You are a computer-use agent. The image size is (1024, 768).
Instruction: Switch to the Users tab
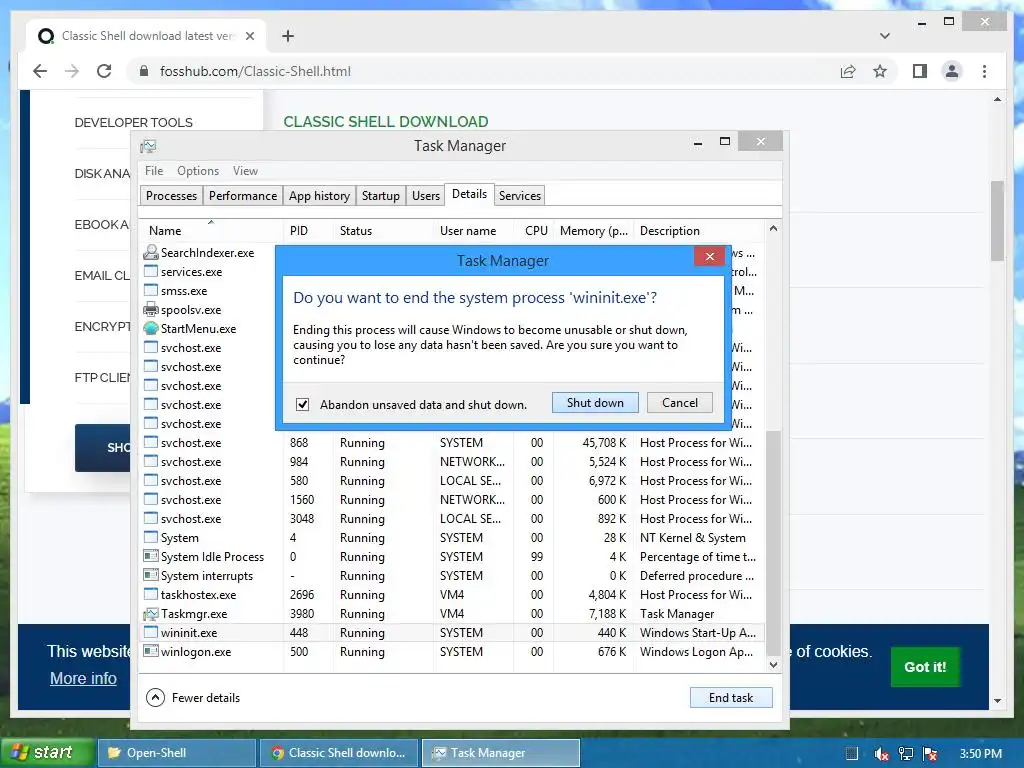(x=426, y=195)
